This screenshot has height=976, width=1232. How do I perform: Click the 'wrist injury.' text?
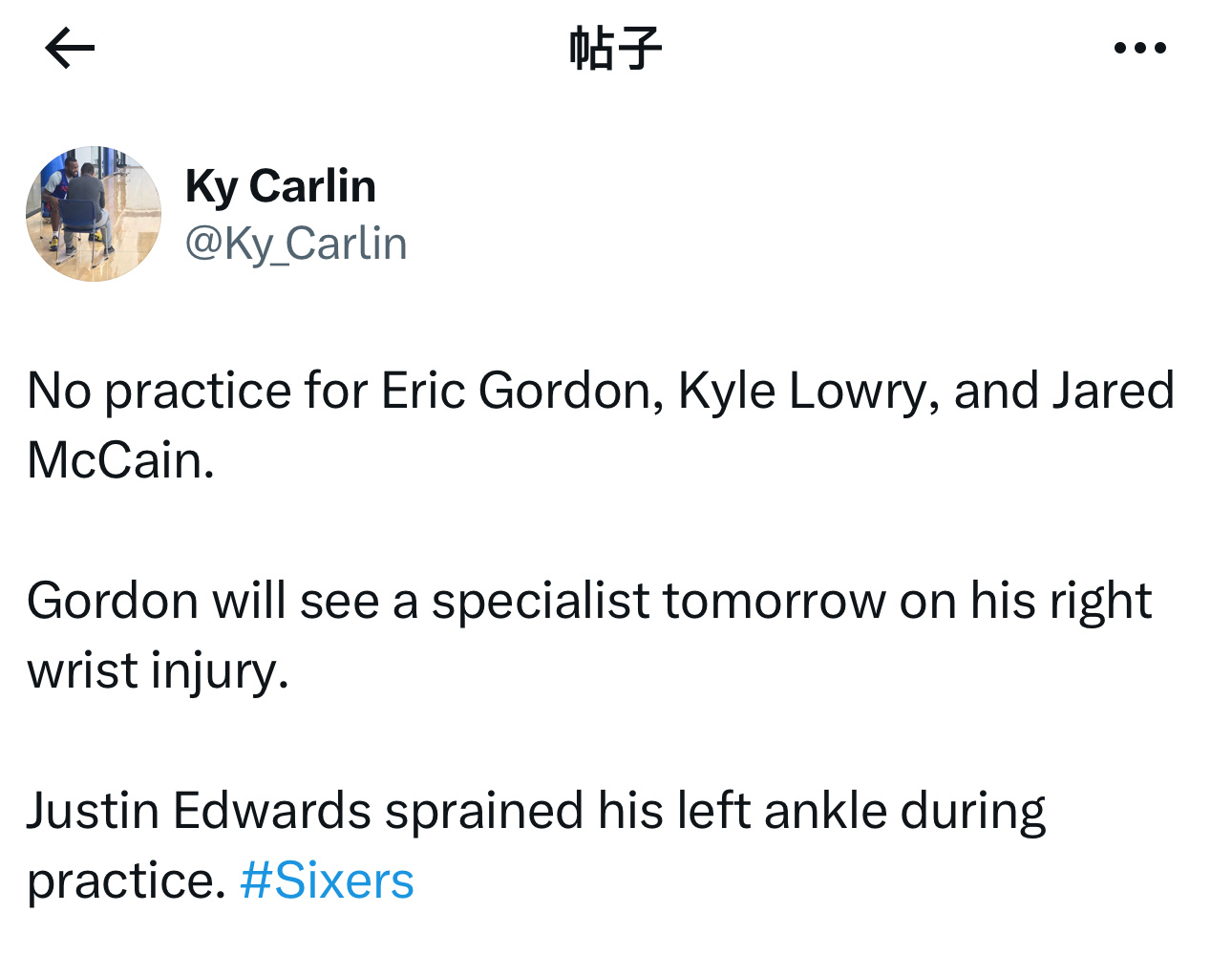[158, 670]
